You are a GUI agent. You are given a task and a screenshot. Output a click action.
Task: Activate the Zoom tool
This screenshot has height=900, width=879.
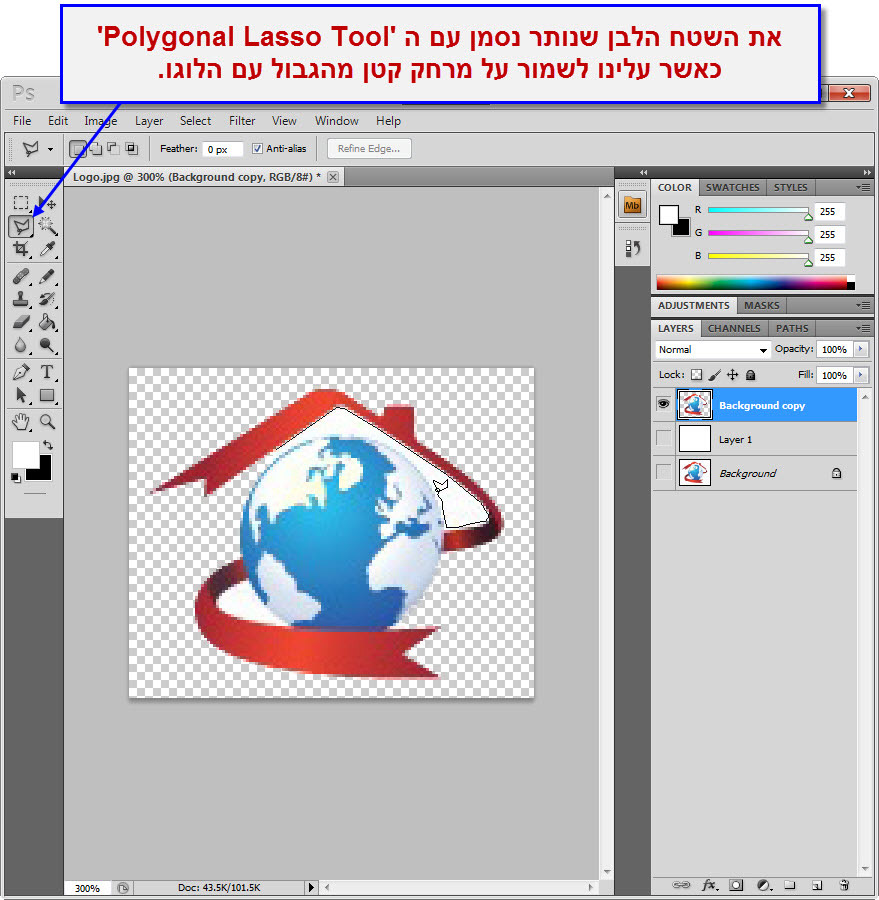(x=47, y=422)
